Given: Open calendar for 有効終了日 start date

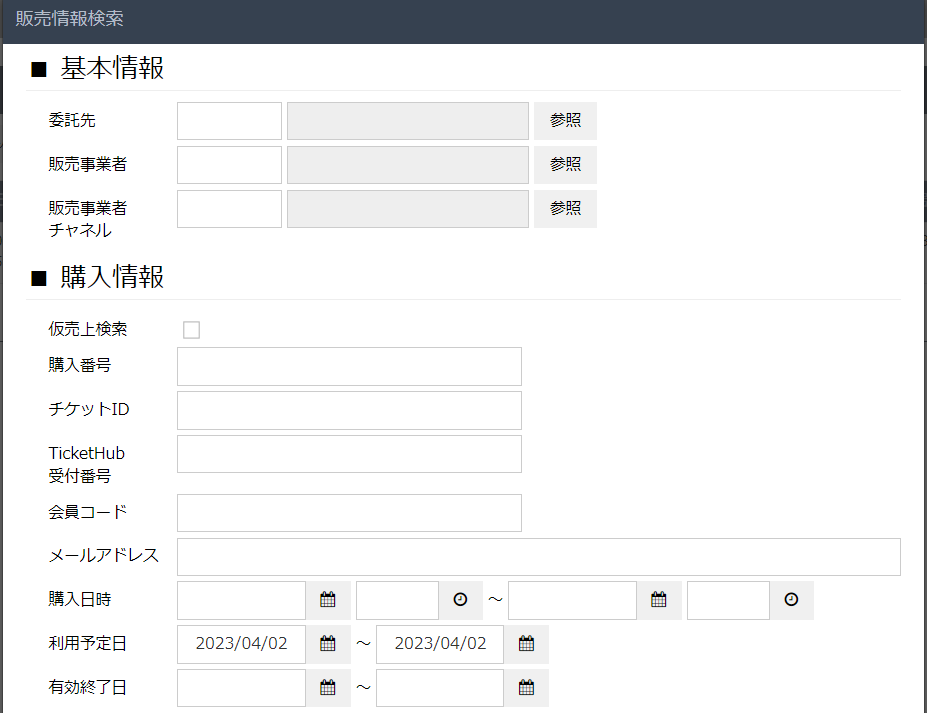Looking at the screenshot, I should click(x=327, y=688).
